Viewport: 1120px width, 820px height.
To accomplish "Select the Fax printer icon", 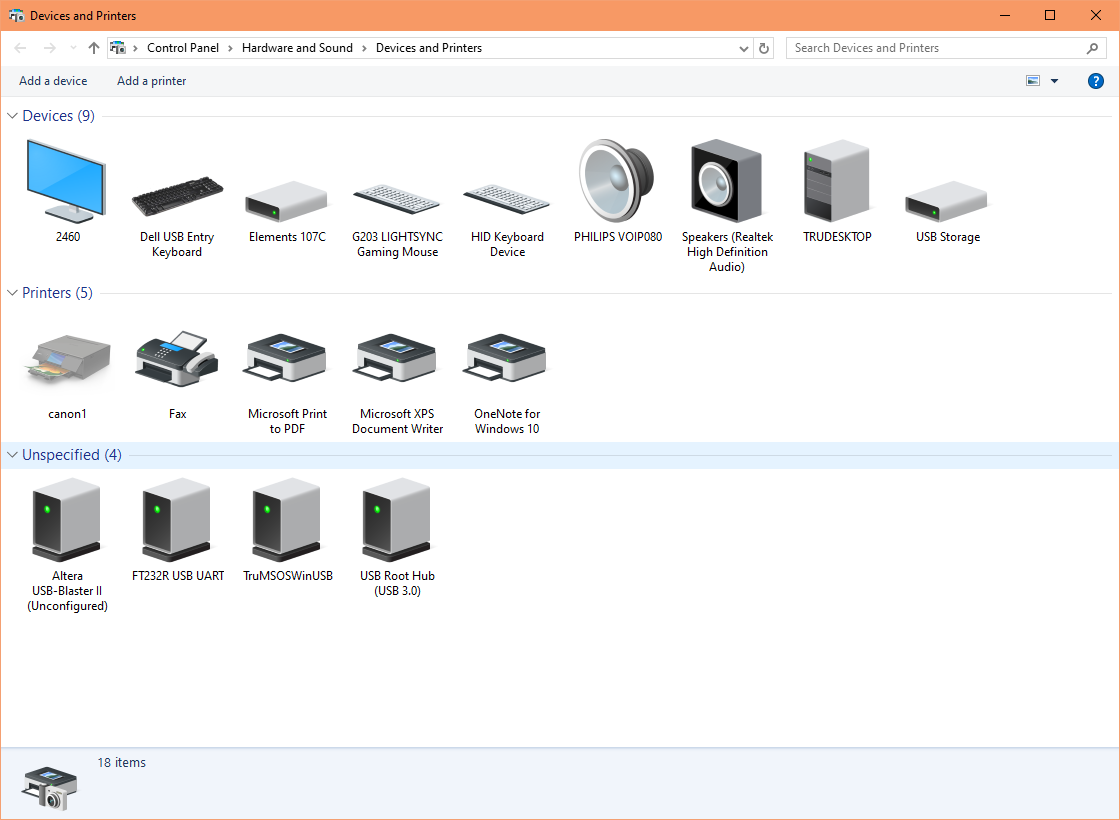I will [x=177, y=359].
